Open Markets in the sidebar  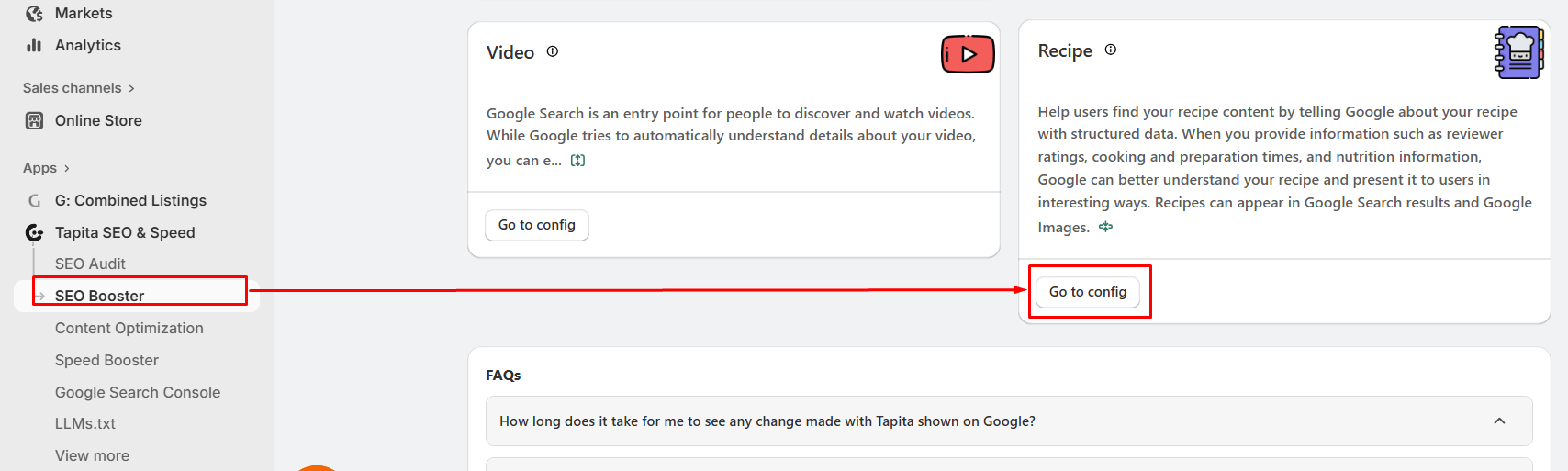click(x=84, y=13)
